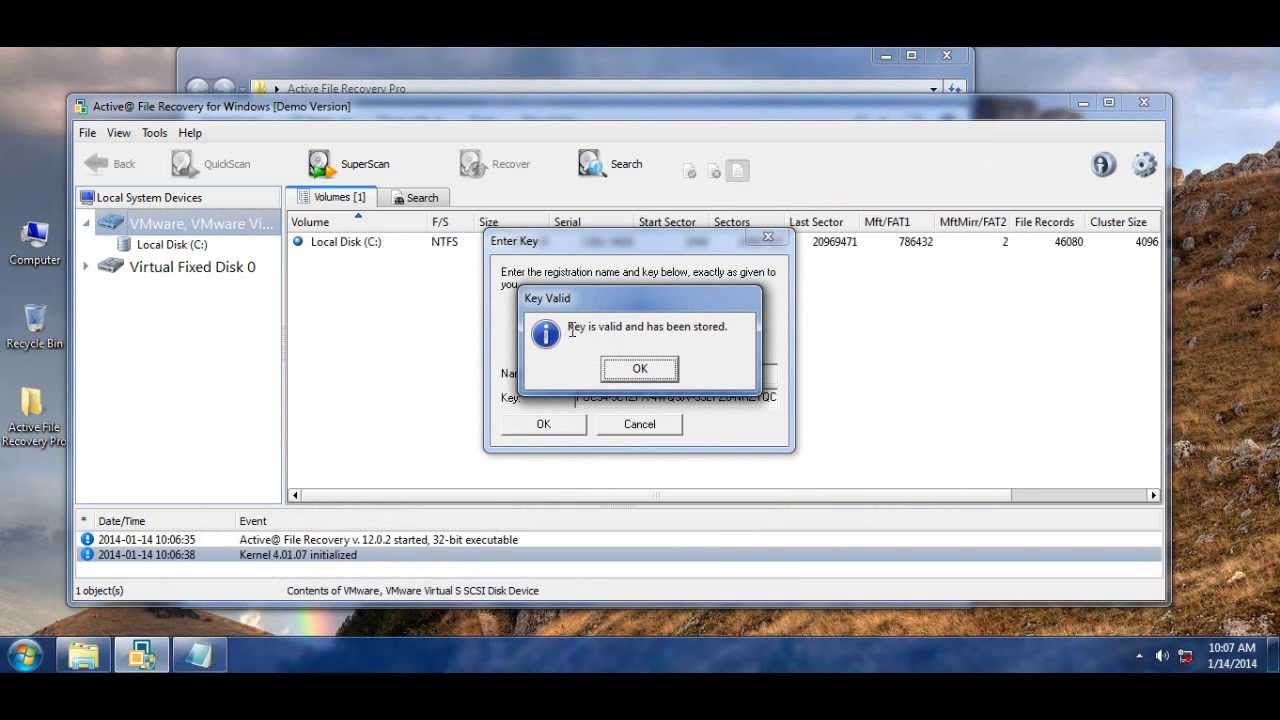The height and width of the screenshot is (720, 1280).
Task: Click the disk icon beside Local Disk (C:) in tree
Action: coord(124,245)
